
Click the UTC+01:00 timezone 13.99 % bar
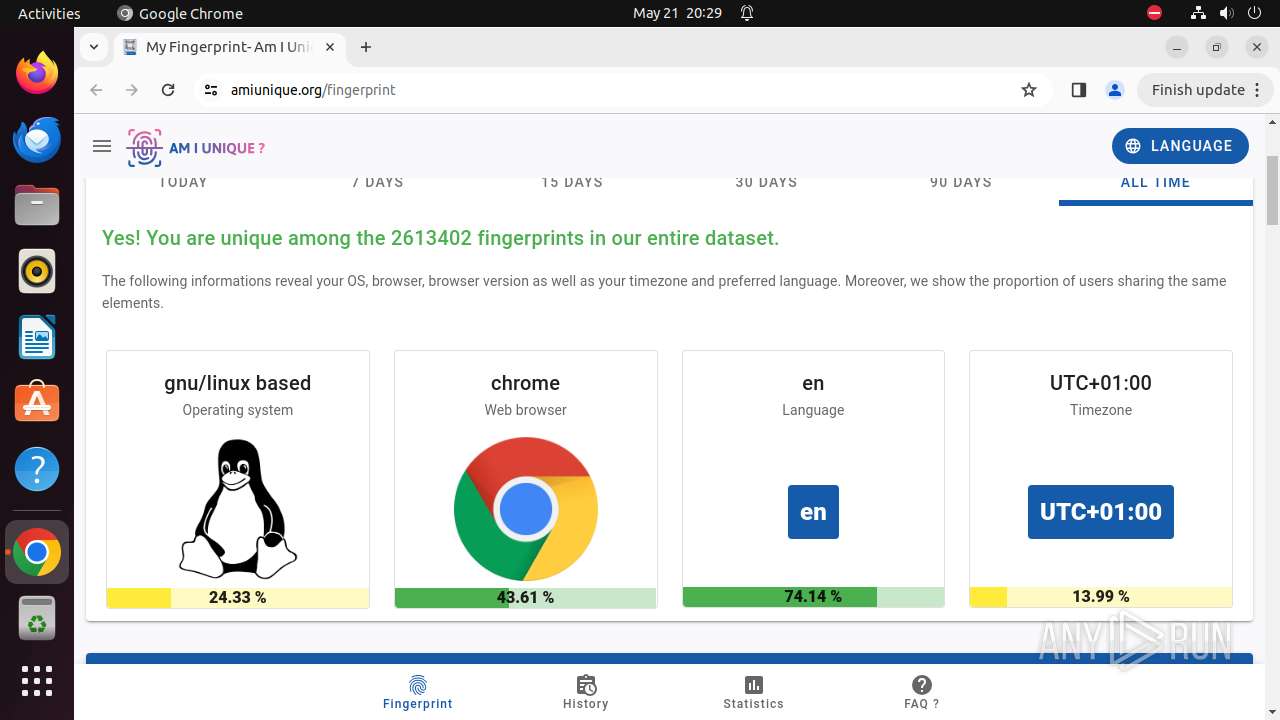tap(1101, 596)
